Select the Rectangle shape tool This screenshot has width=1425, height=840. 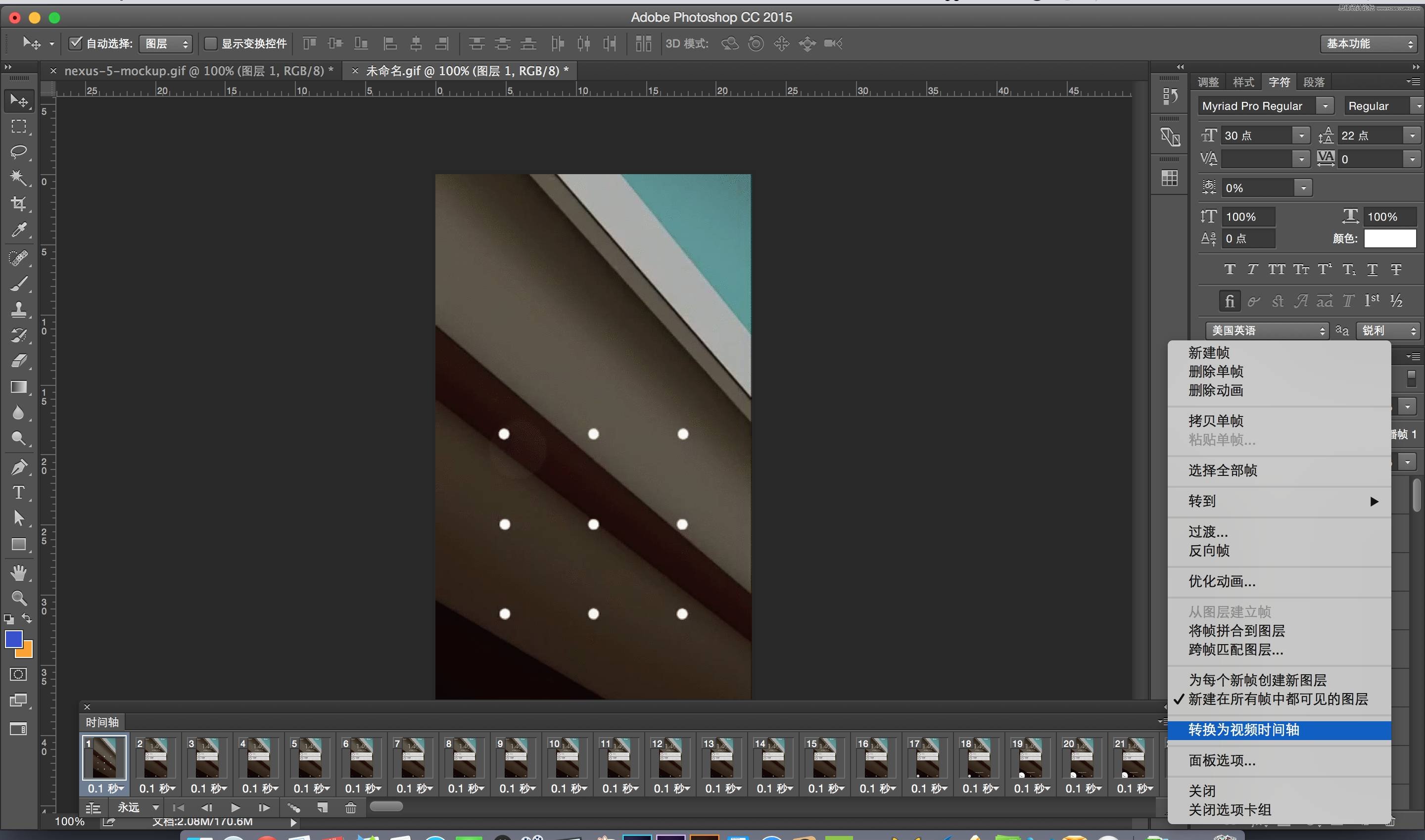(x=19, y=544)
